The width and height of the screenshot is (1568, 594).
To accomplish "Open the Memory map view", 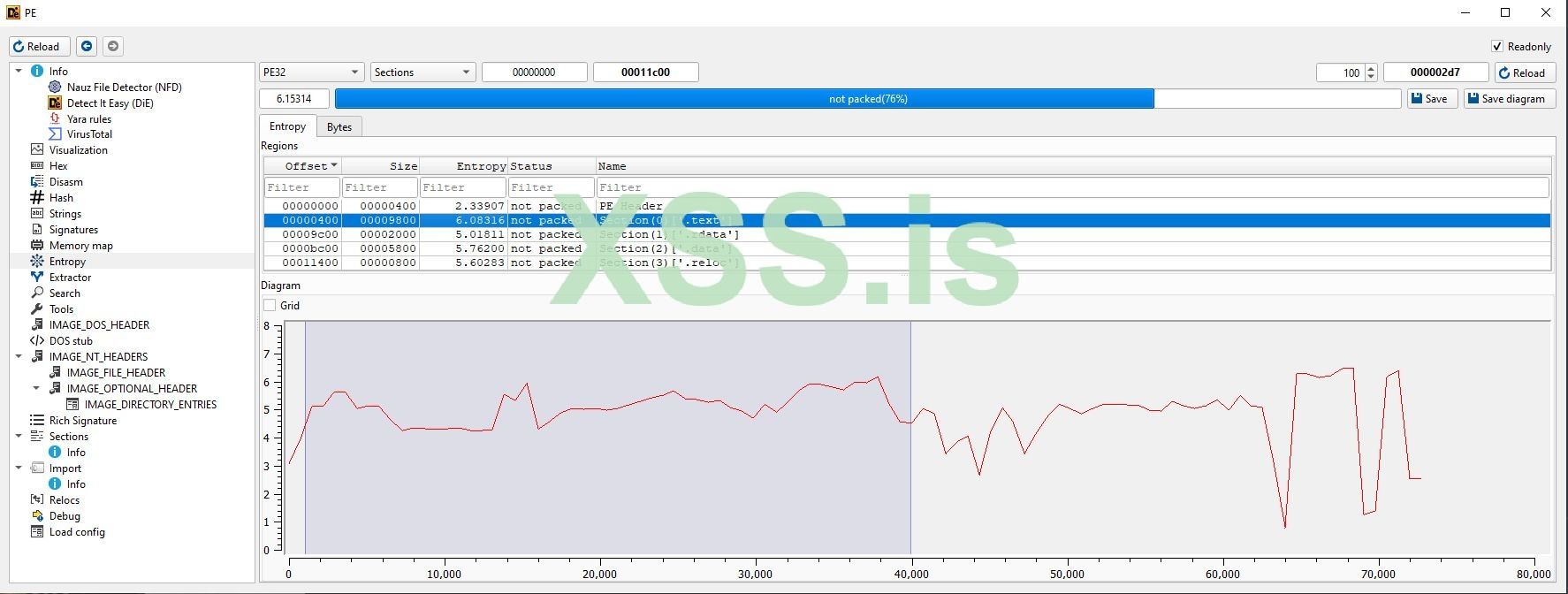I will point(80,246).
